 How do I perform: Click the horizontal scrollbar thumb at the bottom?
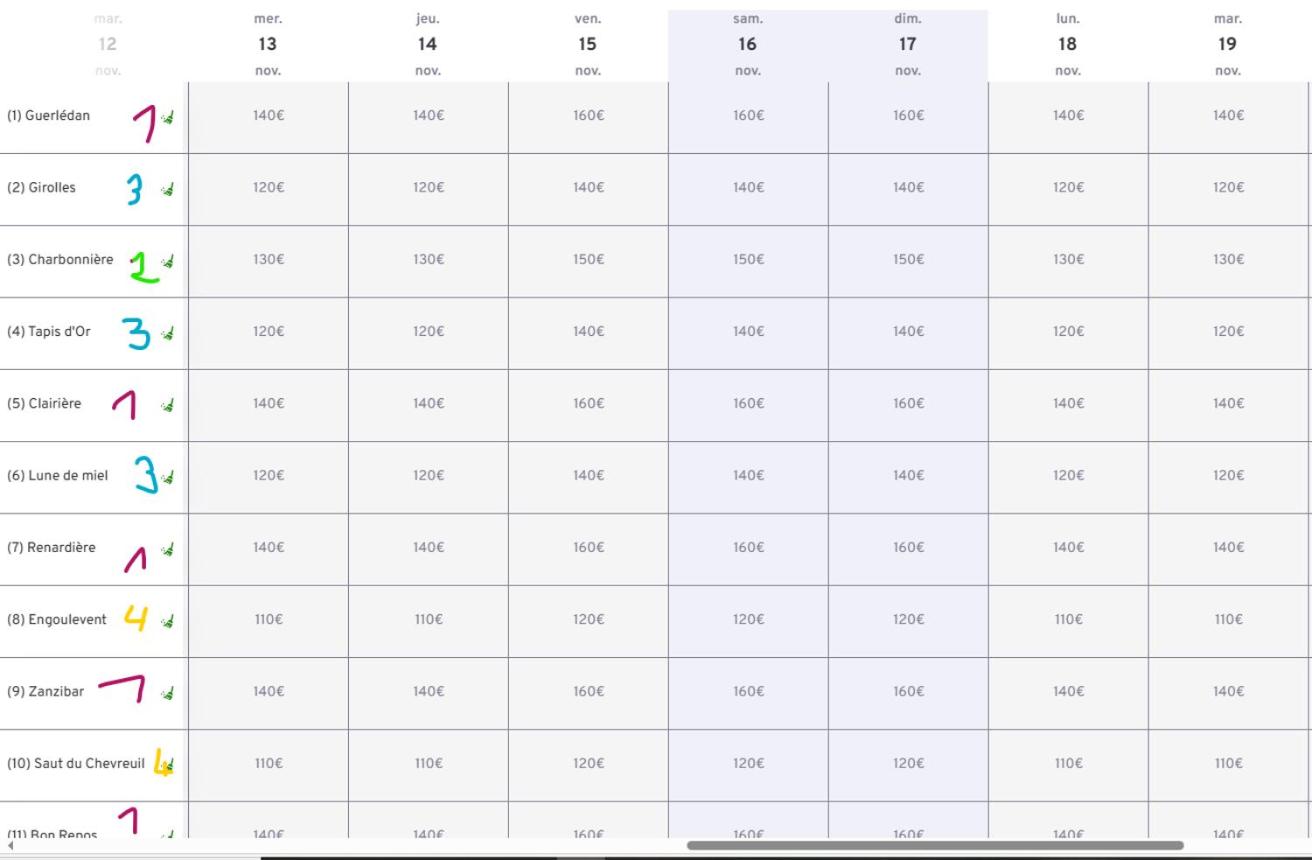935,846
